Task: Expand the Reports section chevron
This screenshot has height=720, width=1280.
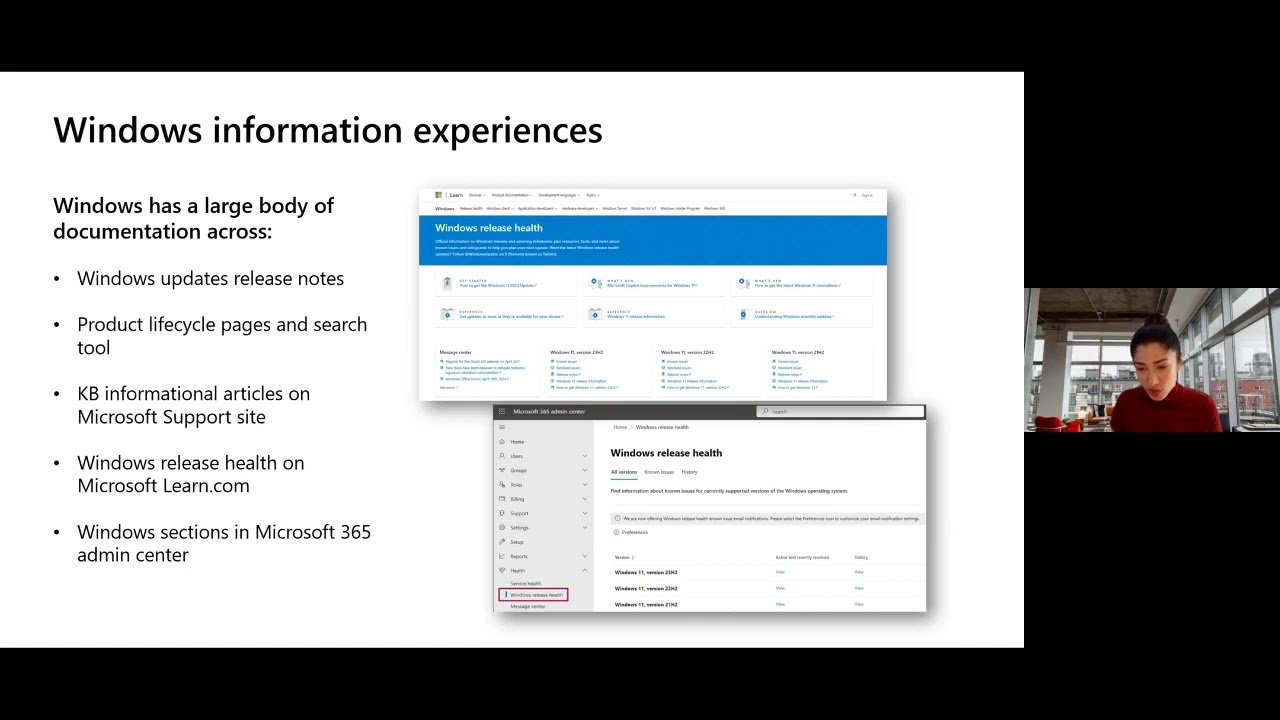Action: 585,556
